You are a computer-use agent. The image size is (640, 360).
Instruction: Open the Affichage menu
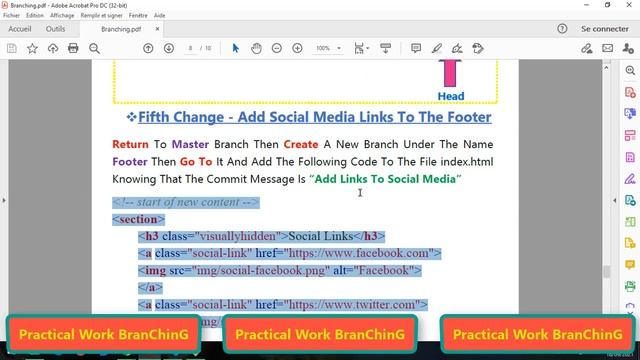(62, 15)
